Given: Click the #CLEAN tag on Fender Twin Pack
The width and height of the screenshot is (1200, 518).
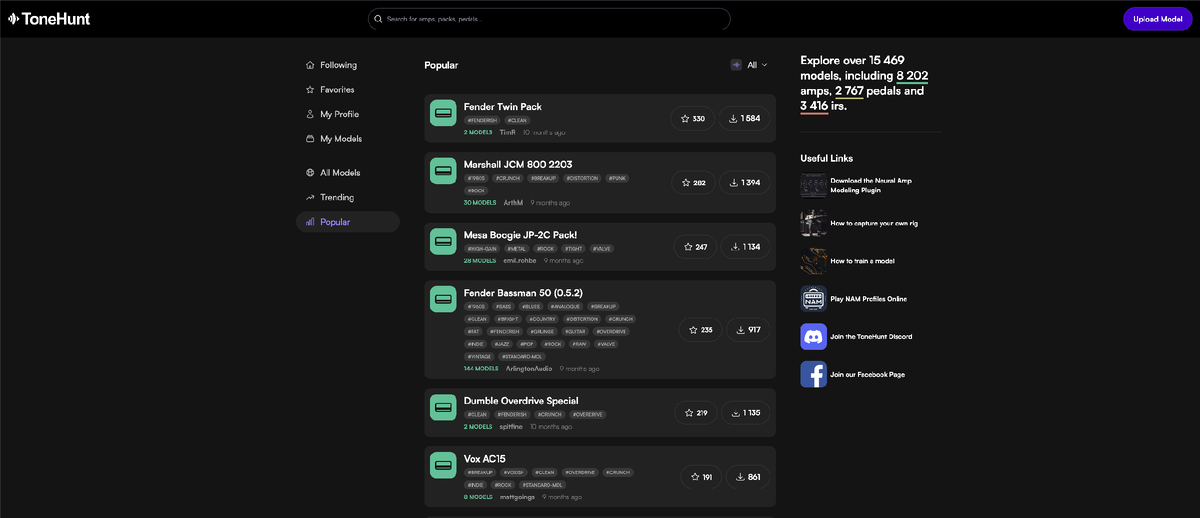Looking at the screenshot, I should click(x=517, y=120).
